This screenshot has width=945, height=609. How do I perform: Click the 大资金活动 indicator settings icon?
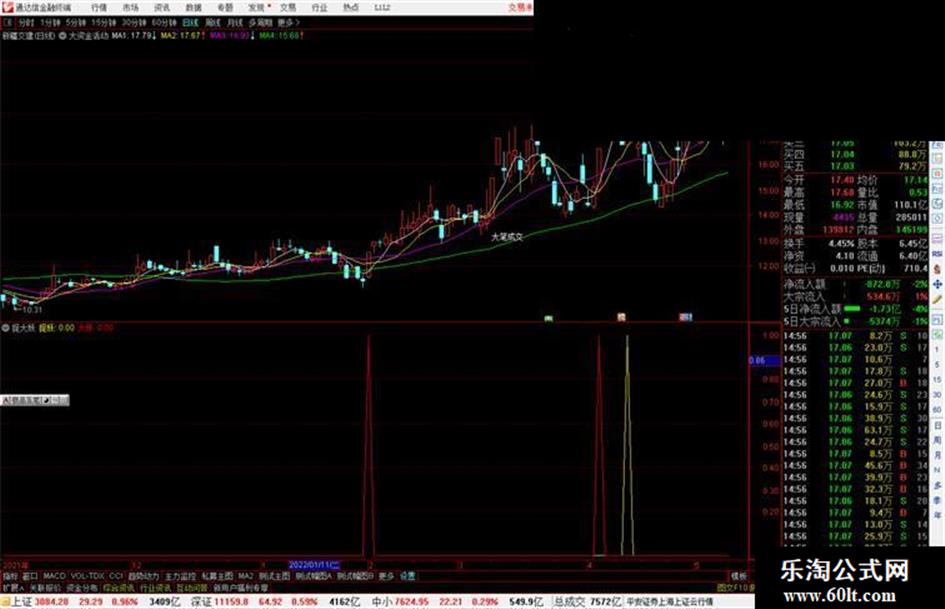click(62, 36)
